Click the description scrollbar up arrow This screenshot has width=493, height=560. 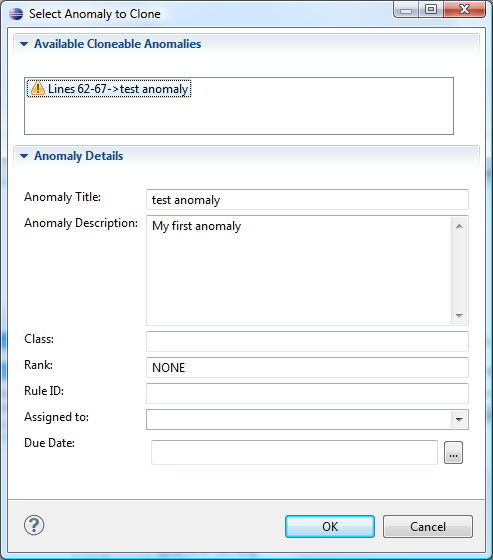click(x=459, y=226)
